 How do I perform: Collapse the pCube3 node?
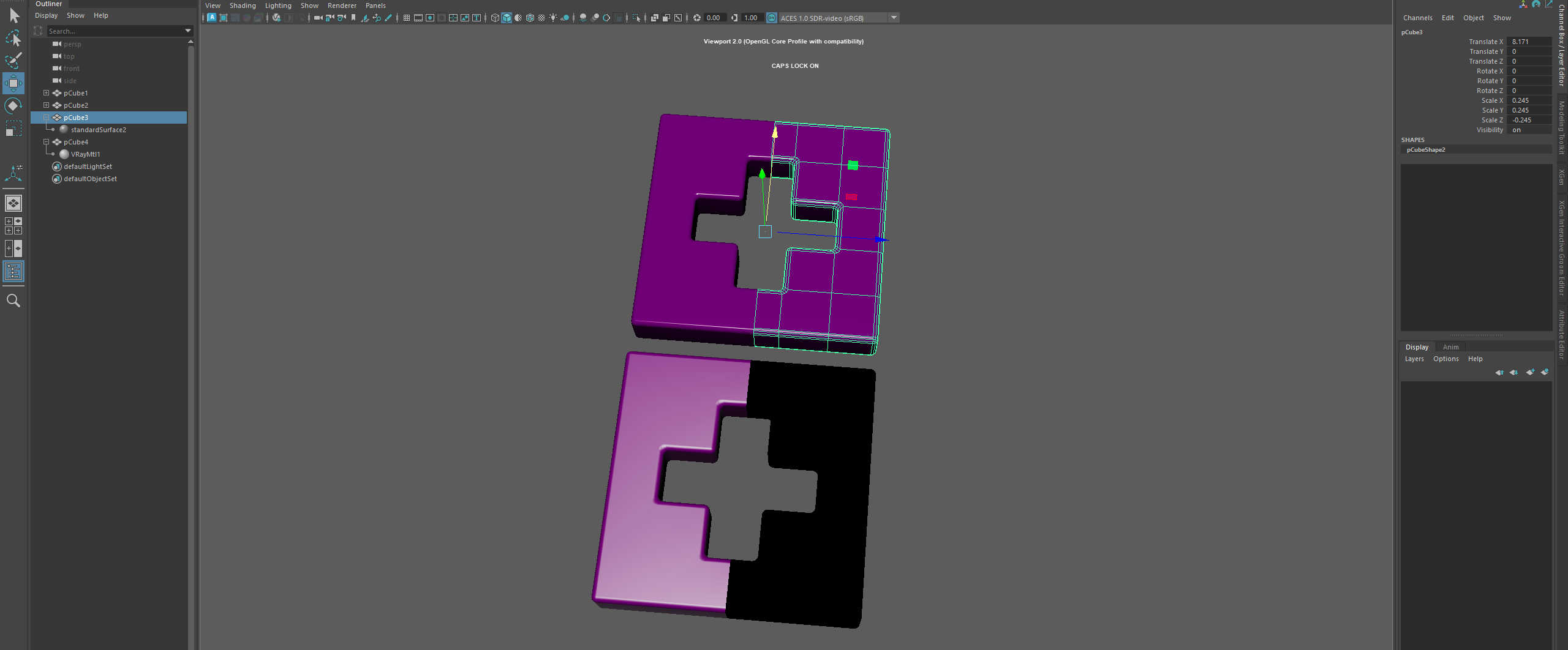(x=46, y=118)
